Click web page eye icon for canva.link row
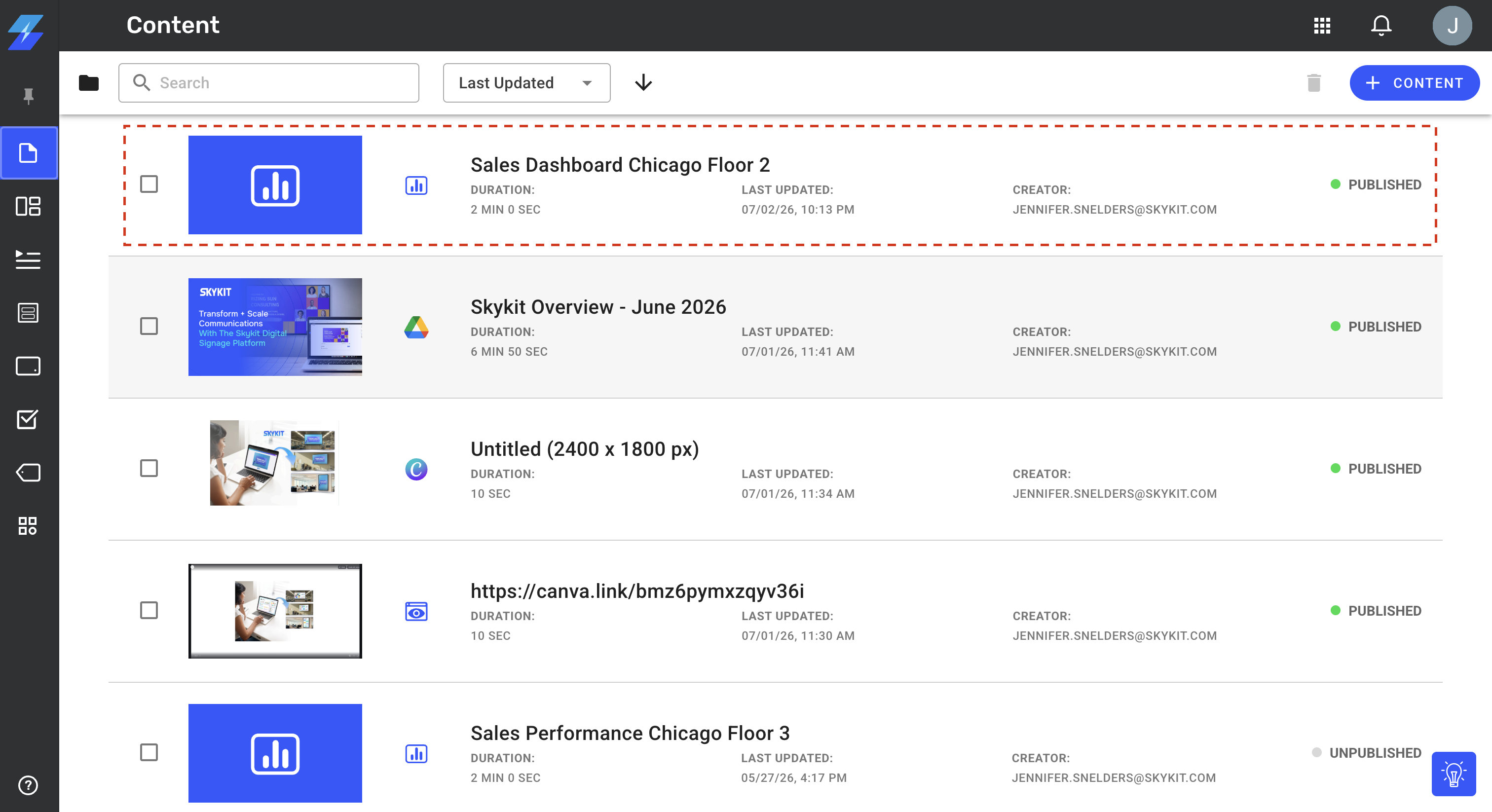 pyautogui.click(x=416, y=612)
